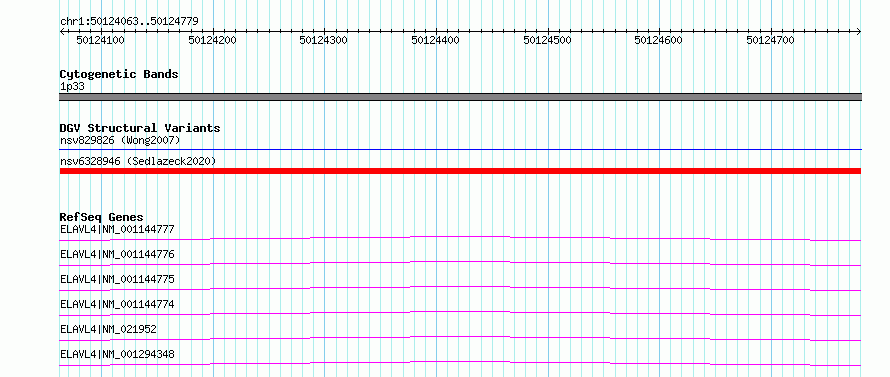Click ruler position 50124200
The height and width of the screenshot is (377, 890).
click(212, 40)
